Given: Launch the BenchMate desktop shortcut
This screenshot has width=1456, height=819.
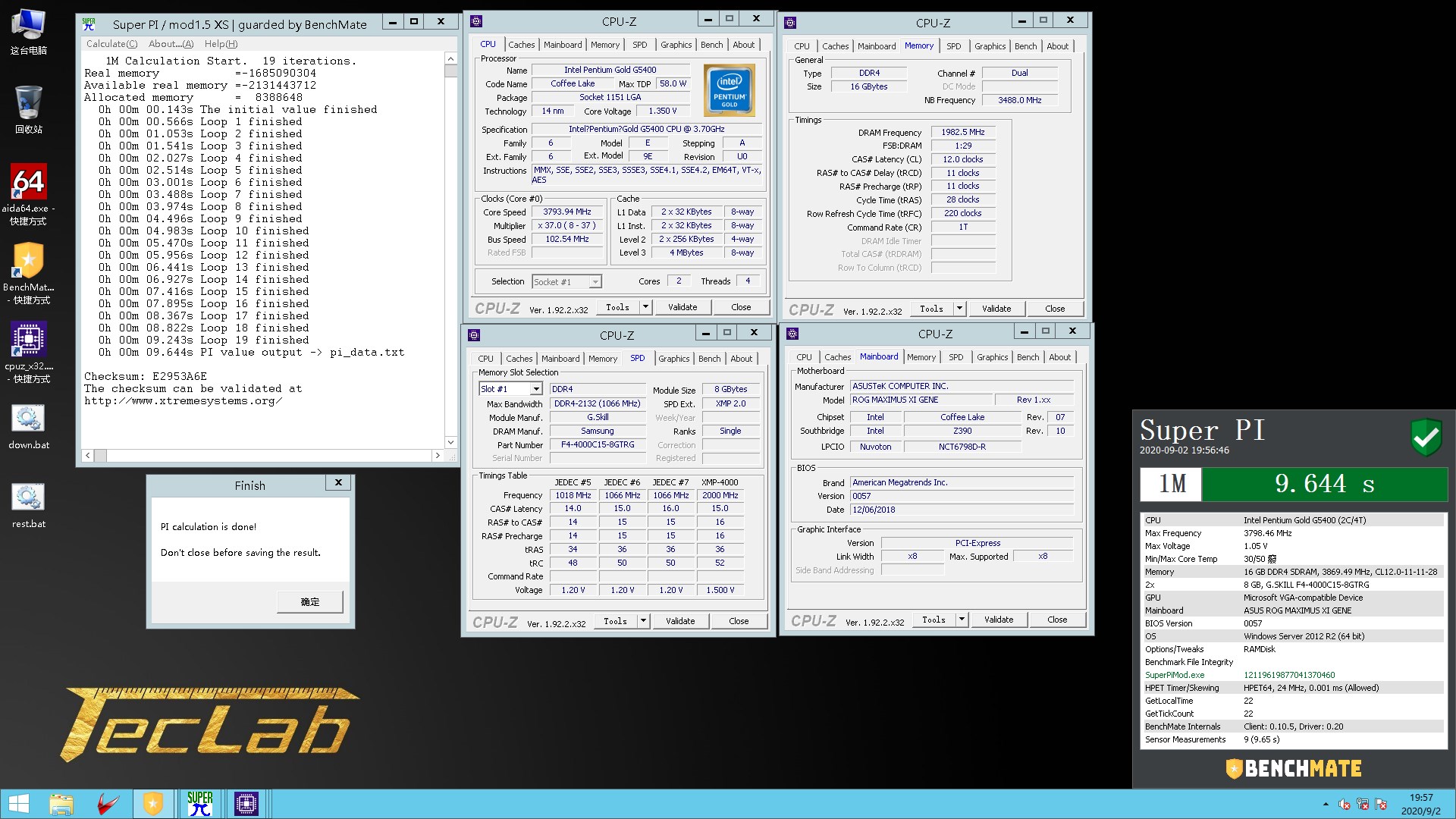Looking at the screenshot, I should pos(28,274).
